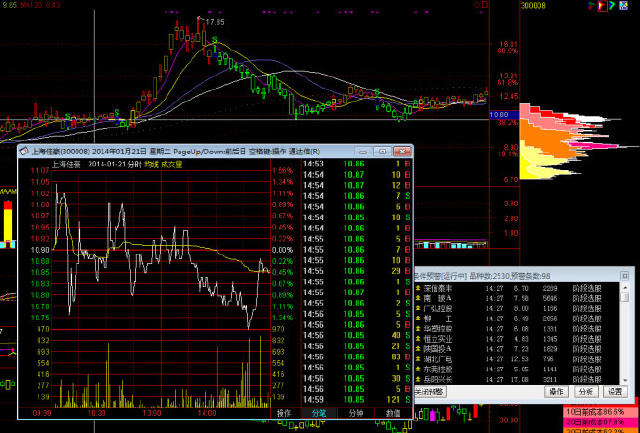The height and width of the screenshot is (433, 640).
Task: Click the 14:56 tick with volume 40 S
Action: click(x=357, y=335)
